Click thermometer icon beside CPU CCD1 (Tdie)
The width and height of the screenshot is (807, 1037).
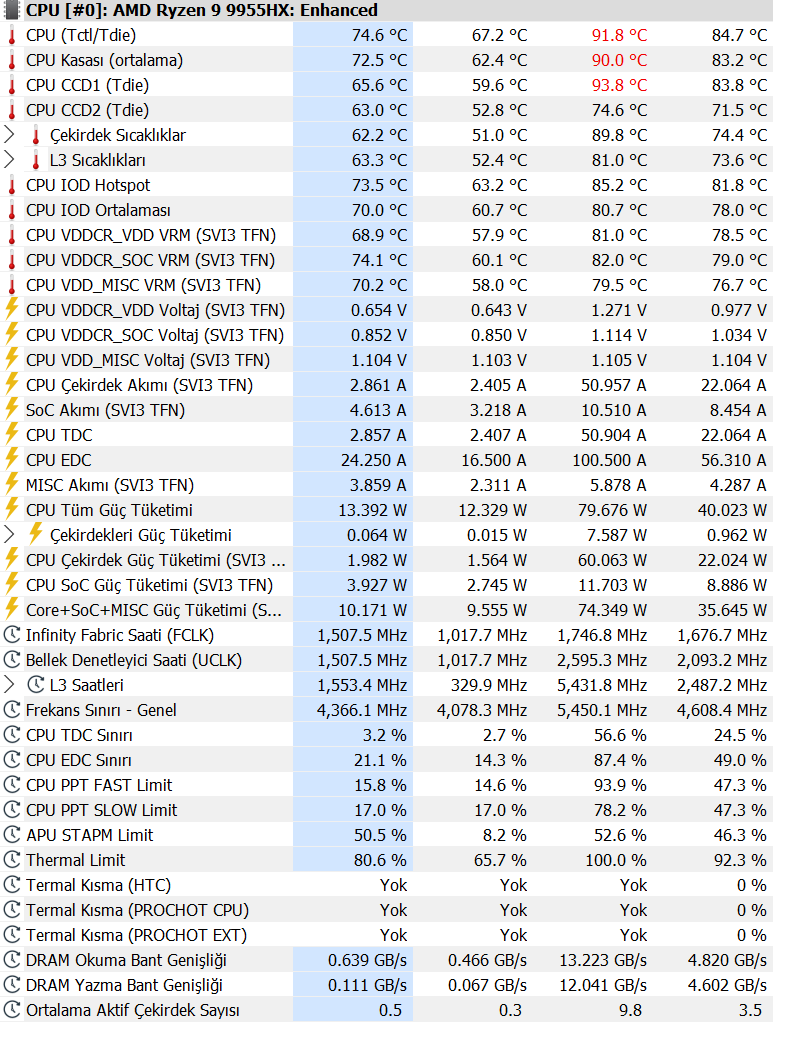(11, 85)
